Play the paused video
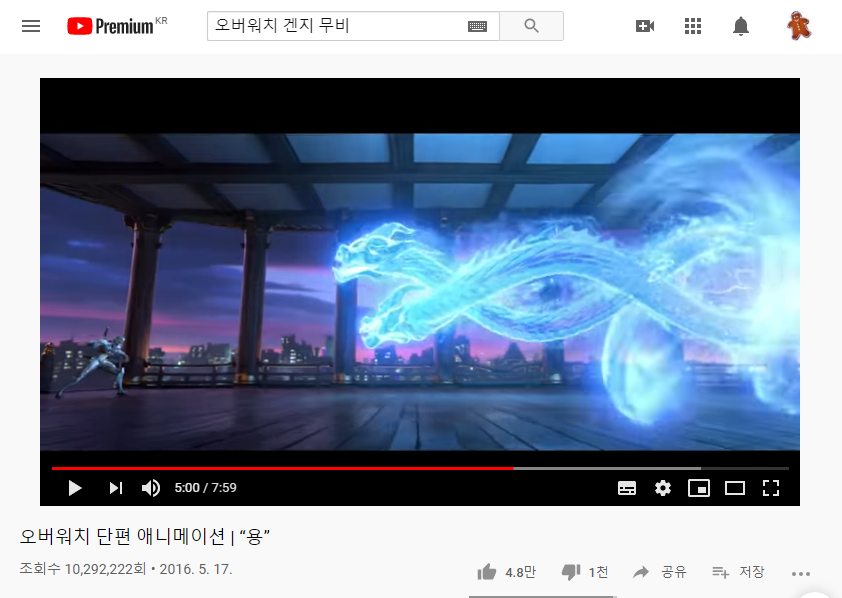The height and width of the screenshot is (598, 842). tap(75, 488)
